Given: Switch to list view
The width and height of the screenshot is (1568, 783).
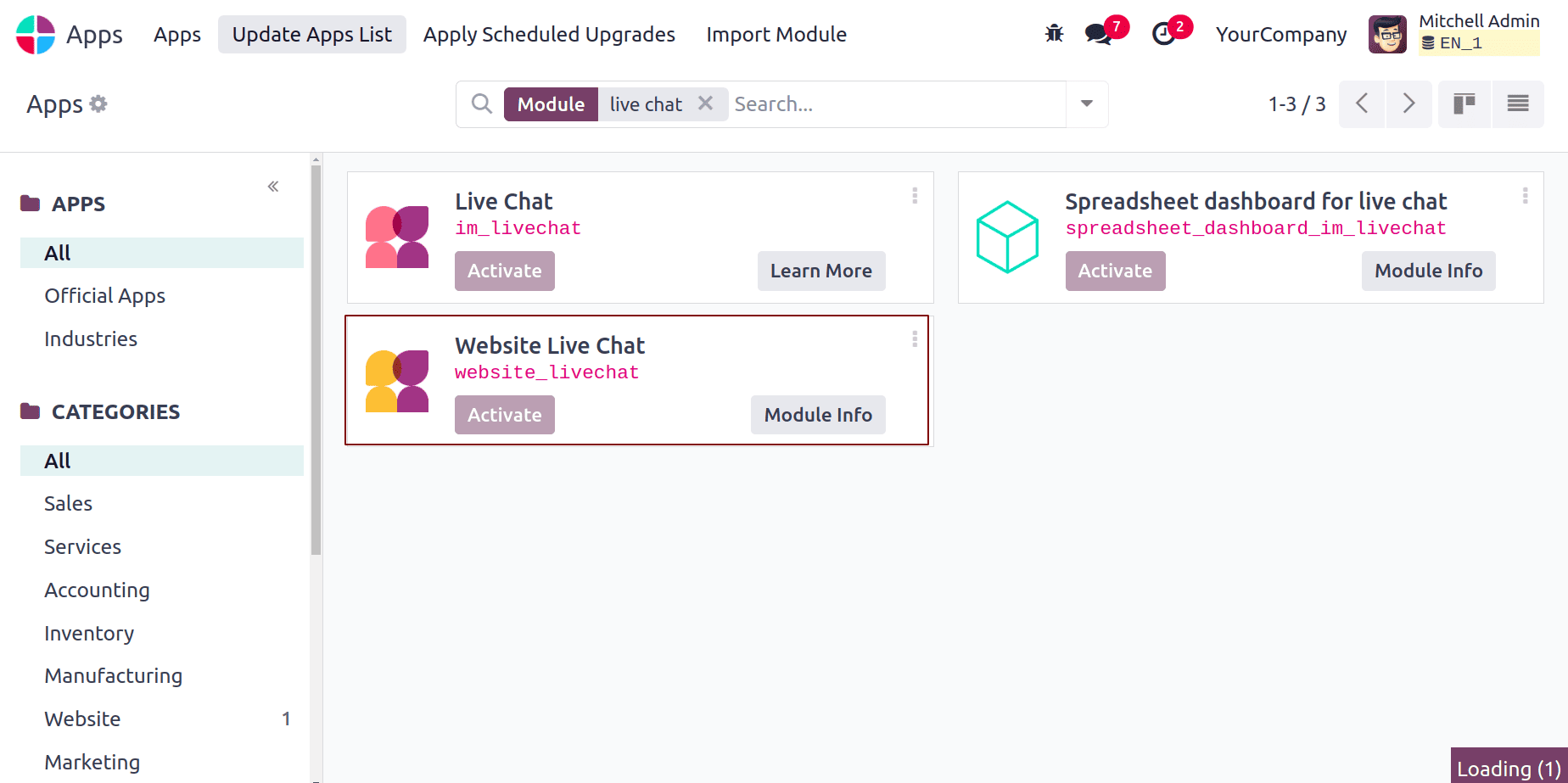Looking at the screenshot, I should tap(1518, 103).
